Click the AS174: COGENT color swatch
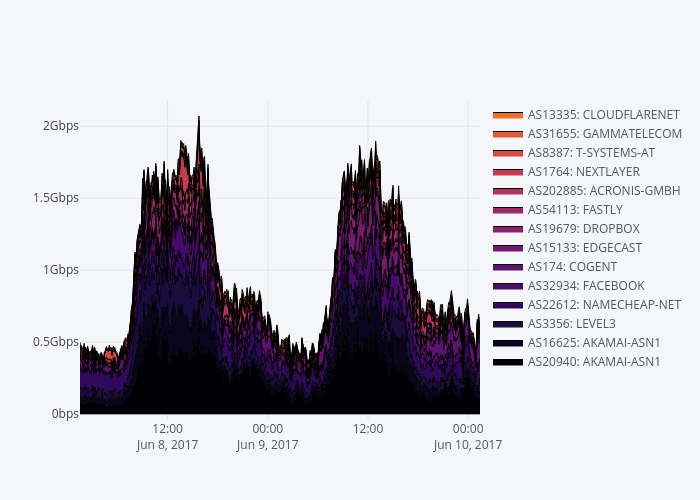This screenshot has height=500, width=700. pos(508,267)
